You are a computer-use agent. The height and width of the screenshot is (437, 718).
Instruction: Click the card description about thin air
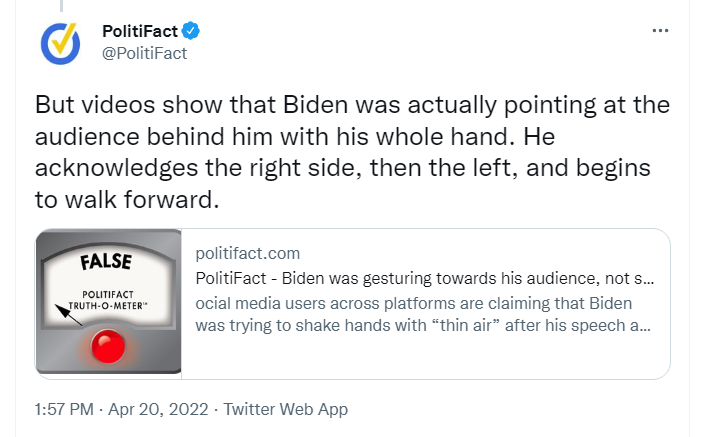(423, 314)
